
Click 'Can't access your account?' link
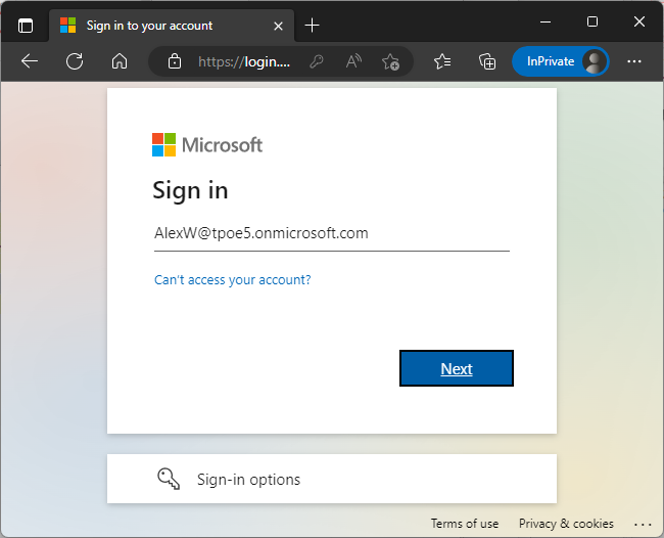coord(232,280)
